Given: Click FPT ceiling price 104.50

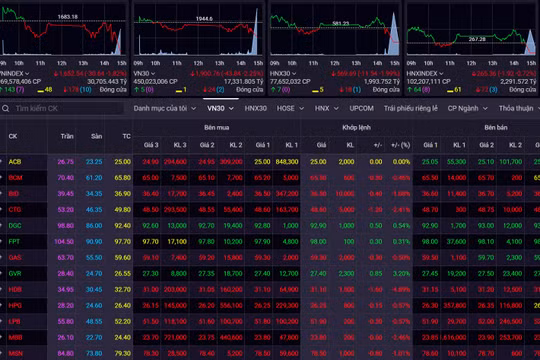Looking at the screenshot, I should pos(64,241).
